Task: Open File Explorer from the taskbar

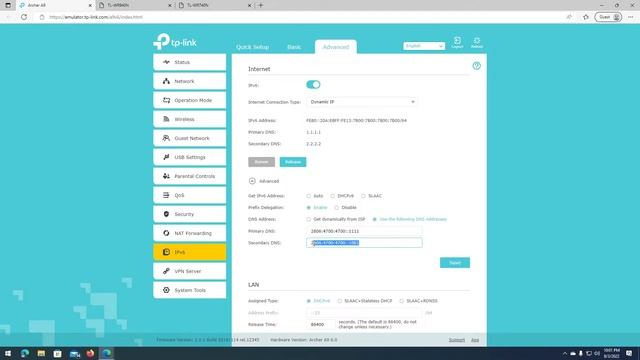Action: 41,353
